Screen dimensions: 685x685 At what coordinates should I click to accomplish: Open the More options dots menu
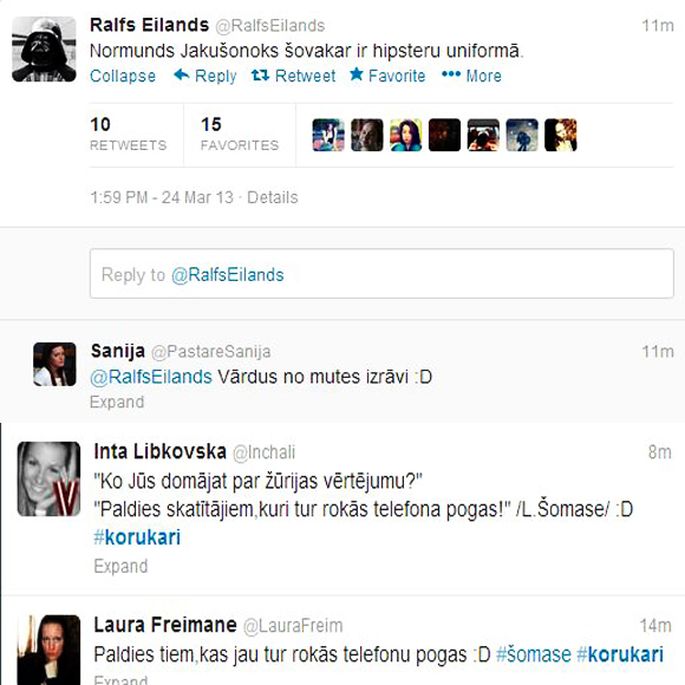(x=451, y=75)
